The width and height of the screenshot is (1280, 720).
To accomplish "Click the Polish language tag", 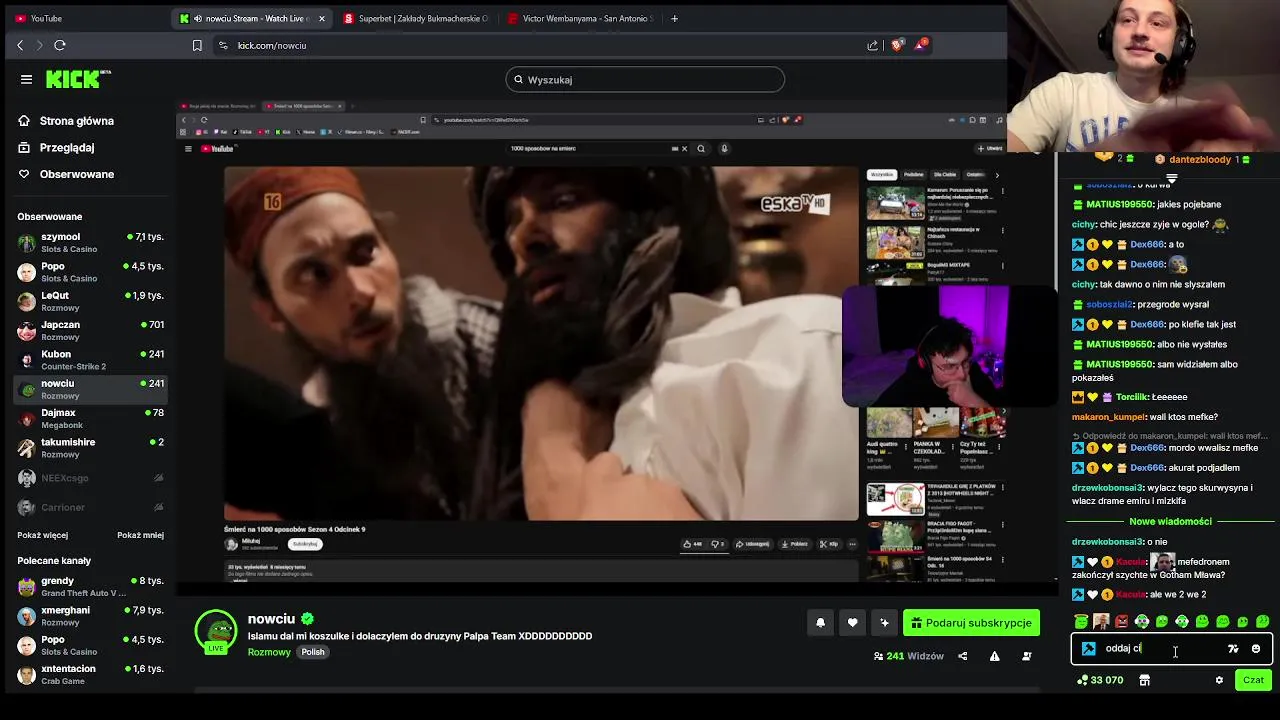I will click(313, 652).
